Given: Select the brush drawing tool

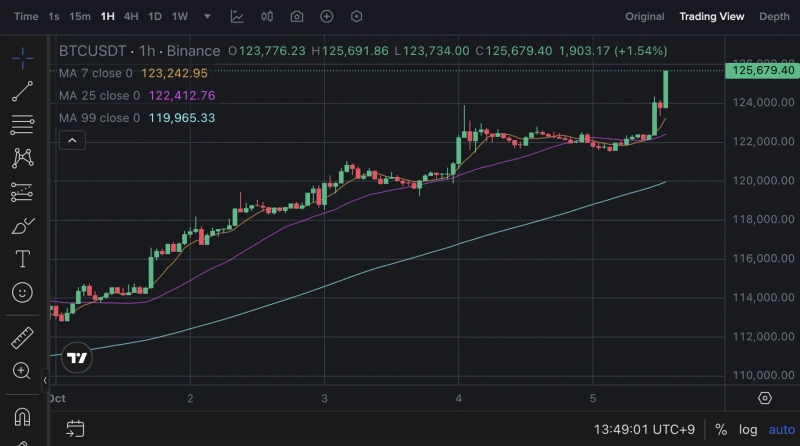Looking at the screenshot, I should (x=22, y=227).
